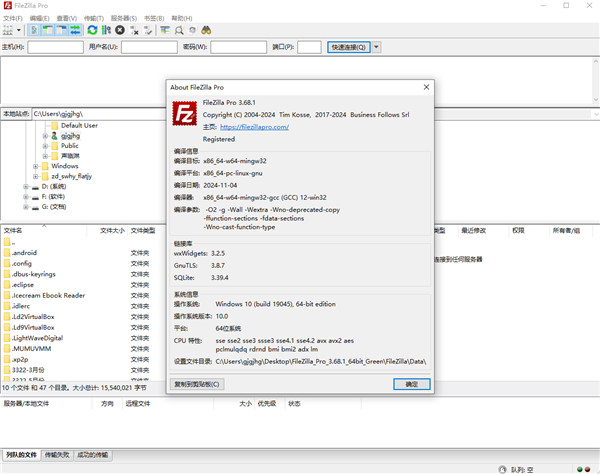This screenshot has height=474, width=600.
Task: Toggle the transfer queue display icon
Action: (x=75, y=31)
